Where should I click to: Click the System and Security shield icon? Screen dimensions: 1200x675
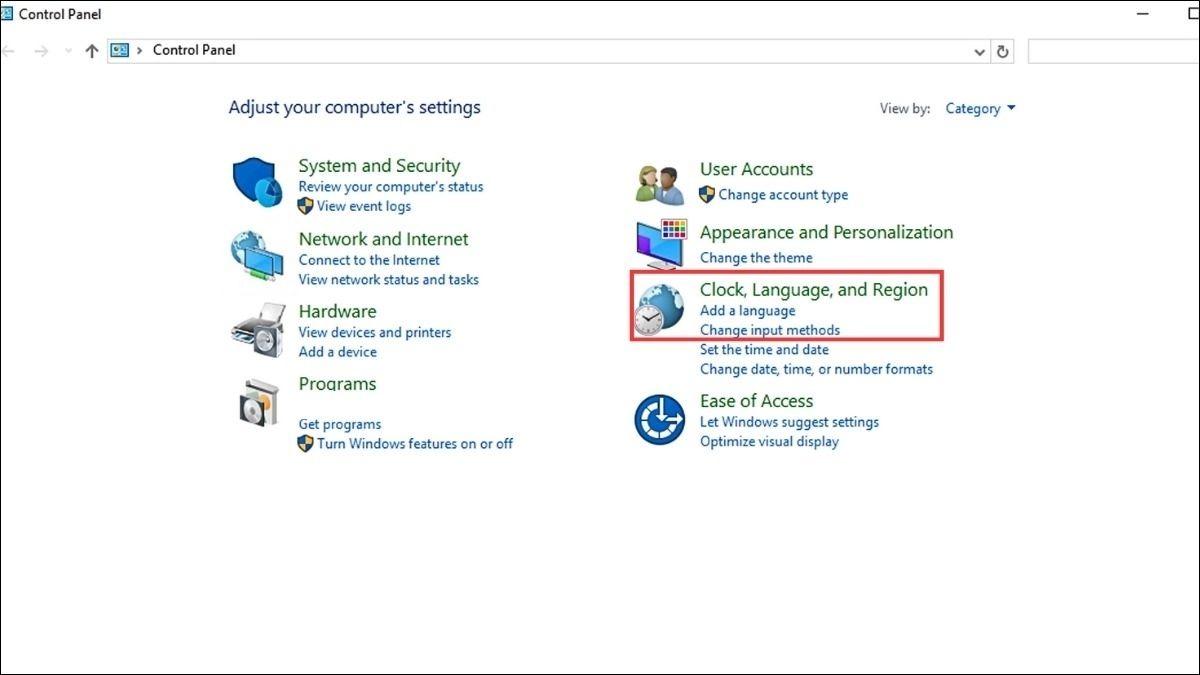(258, 183)
